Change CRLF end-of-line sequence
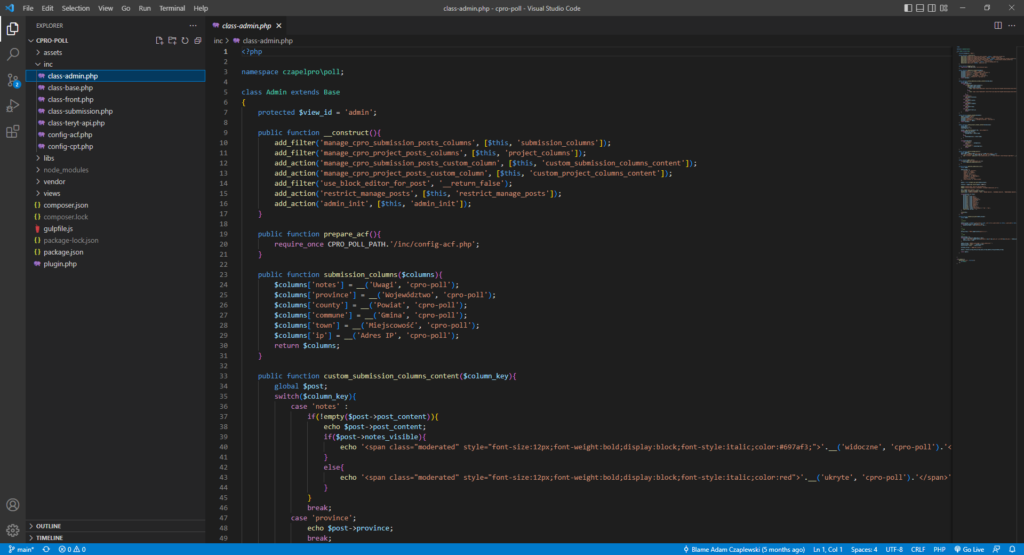The height and width of the screenshot is (555, 1024). pyautogui.click(x=918, y=550)
